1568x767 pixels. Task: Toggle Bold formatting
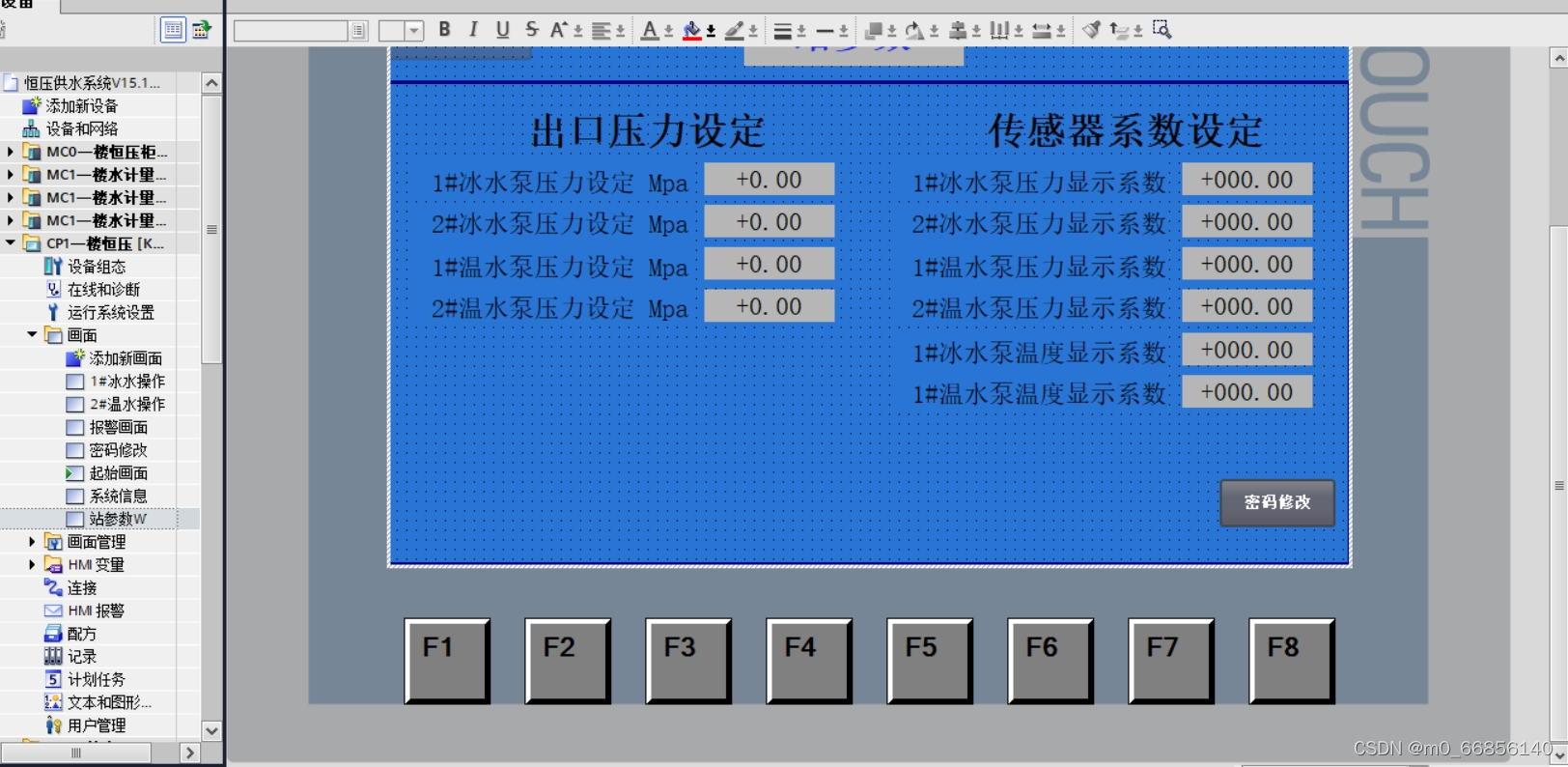point(444,30)
